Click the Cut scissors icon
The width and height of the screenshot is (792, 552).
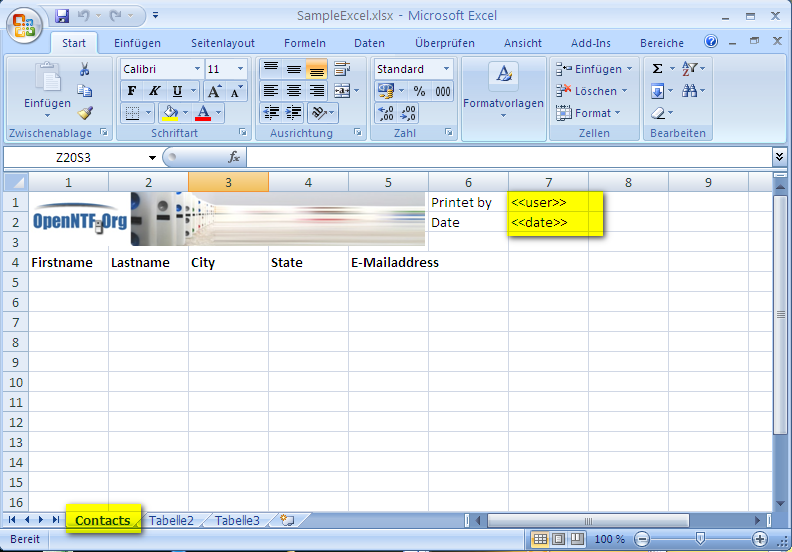85,69
